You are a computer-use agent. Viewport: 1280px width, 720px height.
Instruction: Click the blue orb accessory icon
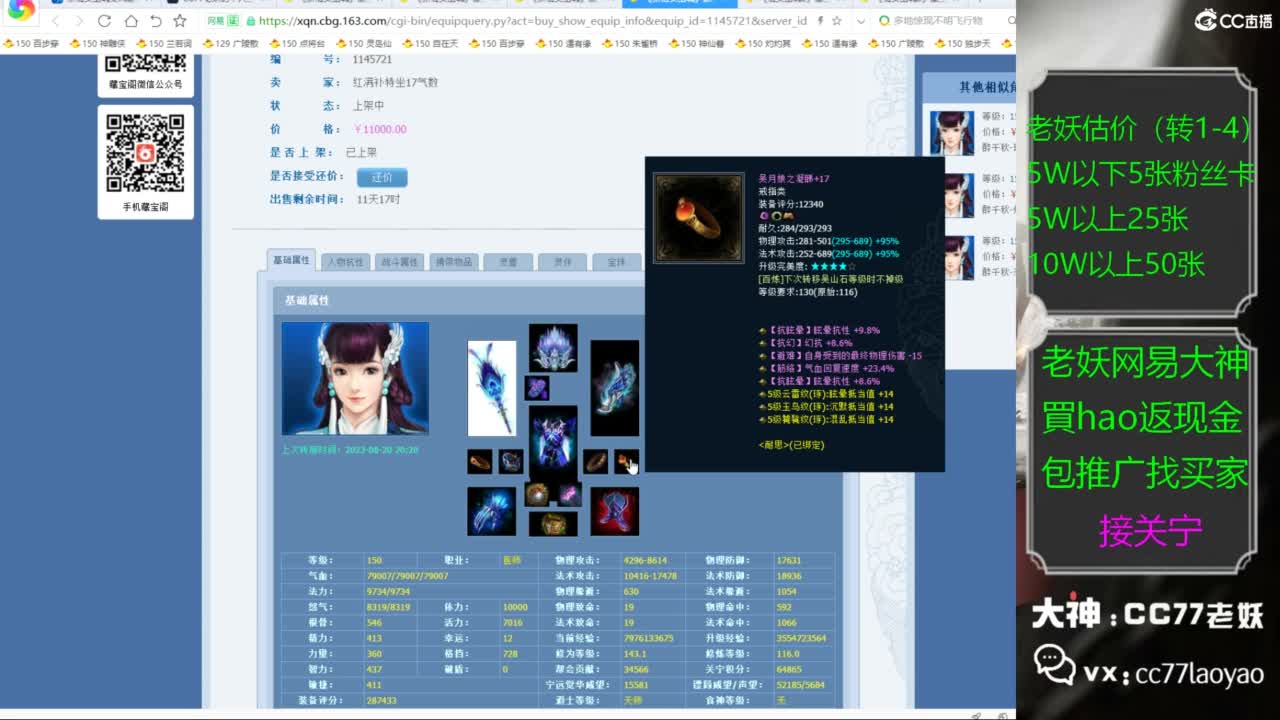coord(512,462)
